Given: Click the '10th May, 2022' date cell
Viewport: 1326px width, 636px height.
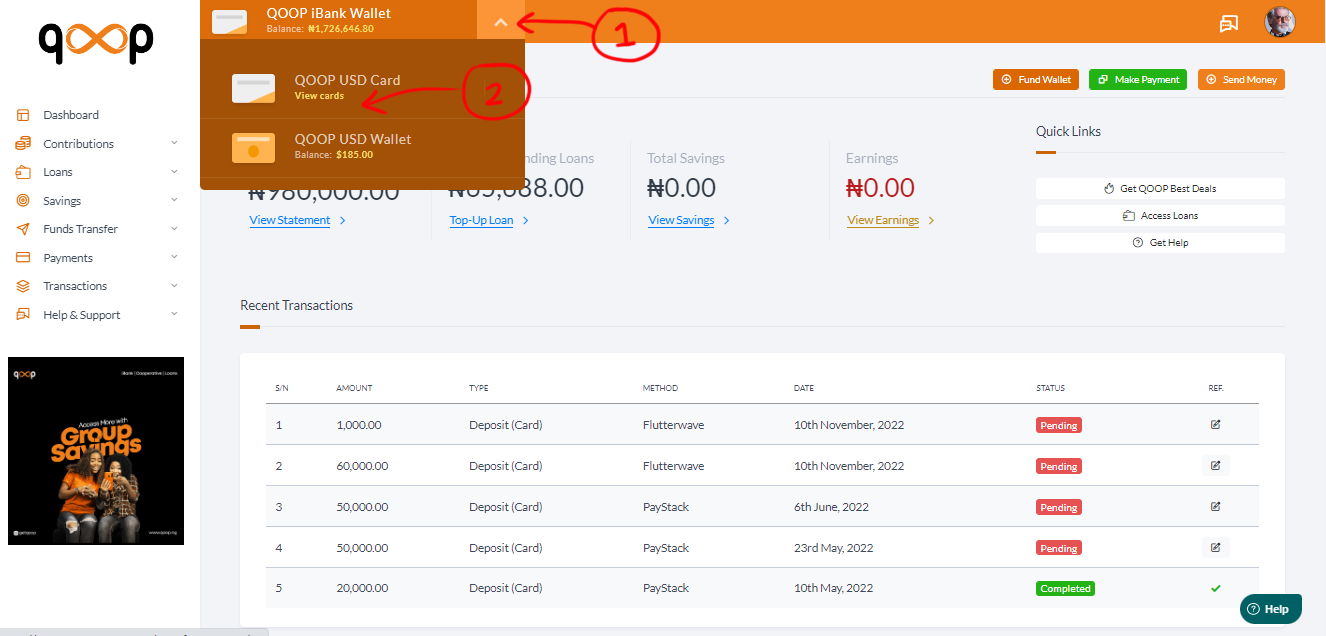Looking at the screenshot, I should coord(833,589).
